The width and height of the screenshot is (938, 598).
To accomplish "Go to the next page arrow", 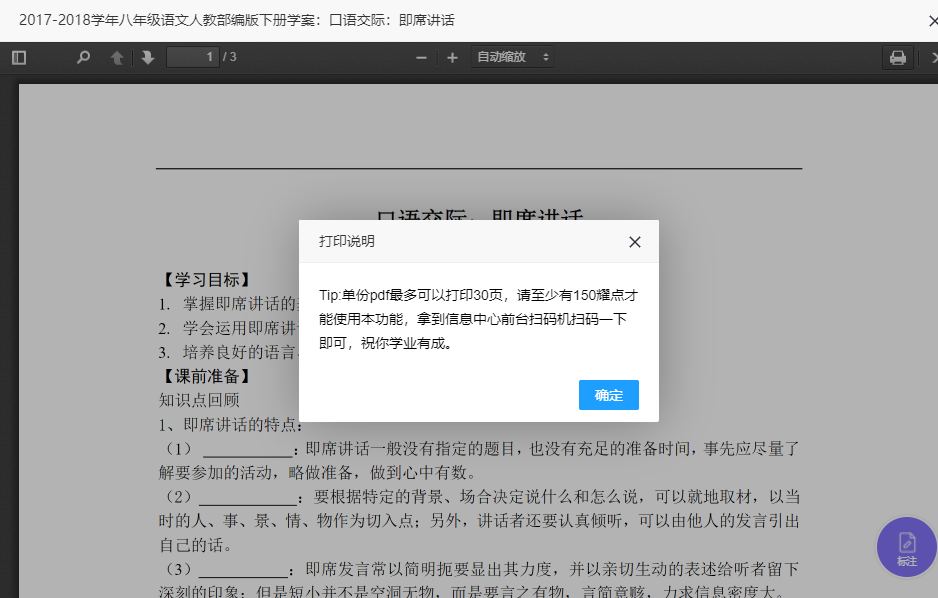I will 148,57.
